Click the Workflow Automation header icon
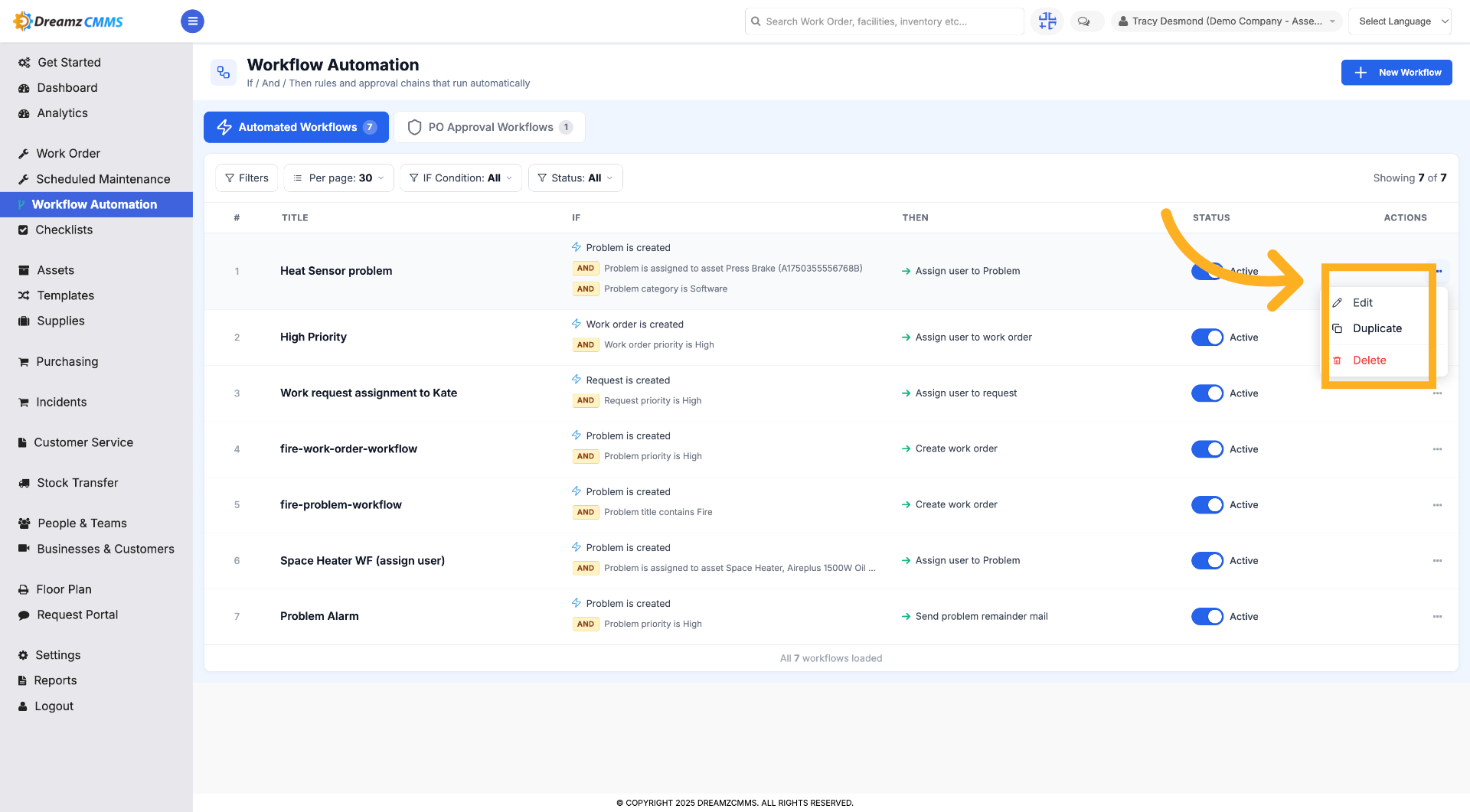Image resolution: width=1470 pixels, height=812 pixels. tap(224, 72)
